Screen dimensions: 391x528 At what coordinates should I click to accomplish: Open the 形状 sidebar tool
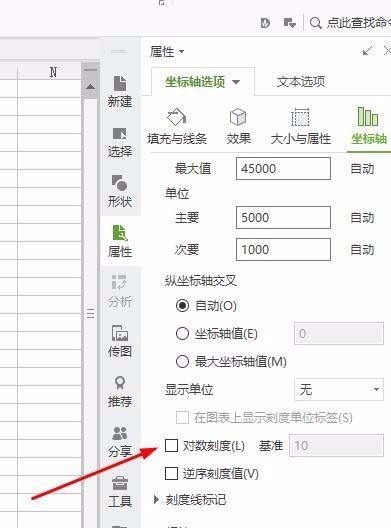click(120, 191)
